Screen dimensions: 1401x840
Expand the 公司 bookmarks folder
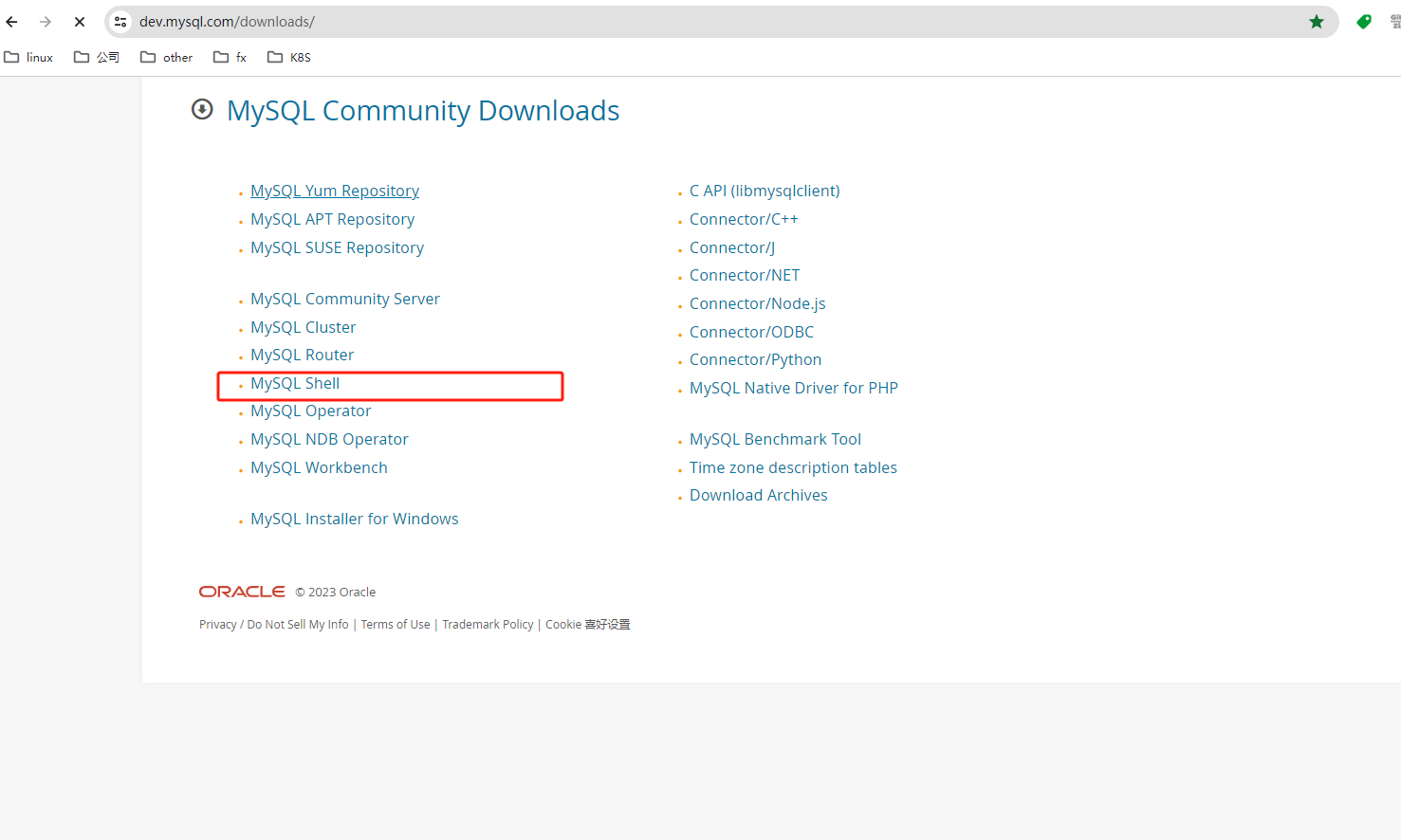(96, 57)
